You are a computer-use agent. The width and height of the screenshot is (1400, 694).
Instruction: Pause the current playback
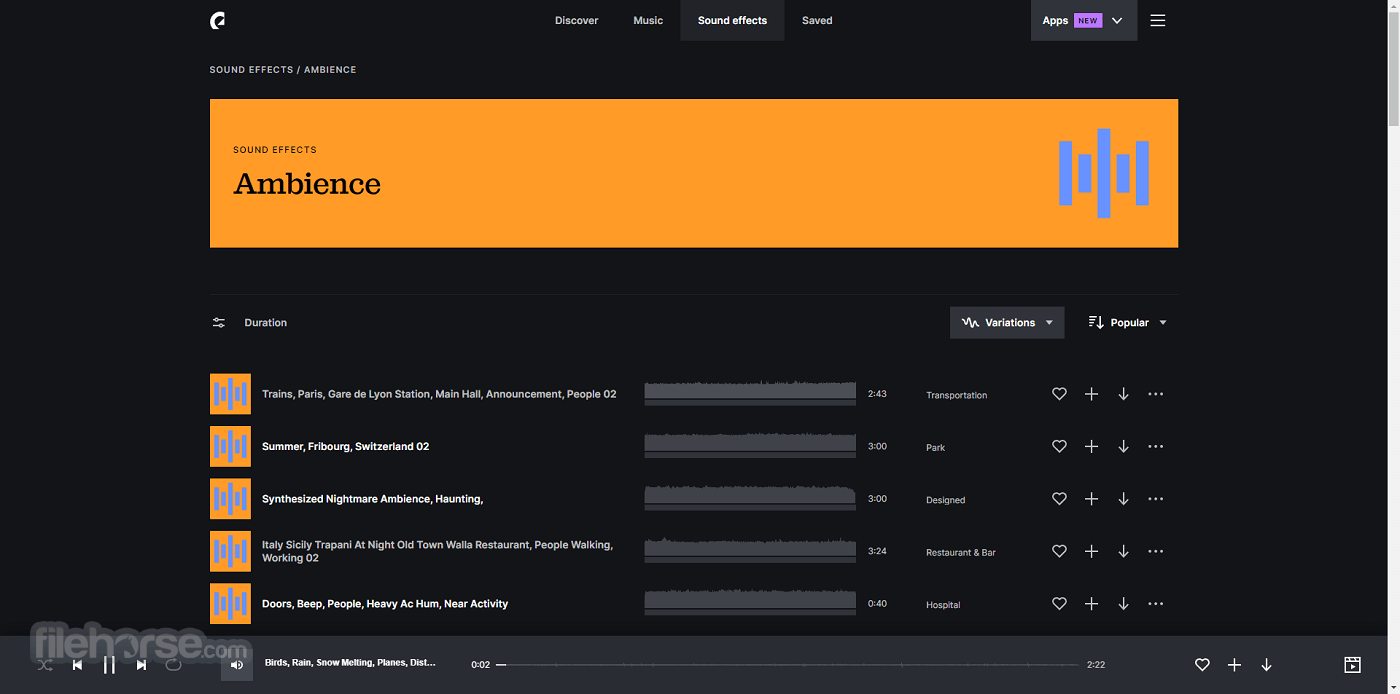pyautogui.click(x=109, y=665)
